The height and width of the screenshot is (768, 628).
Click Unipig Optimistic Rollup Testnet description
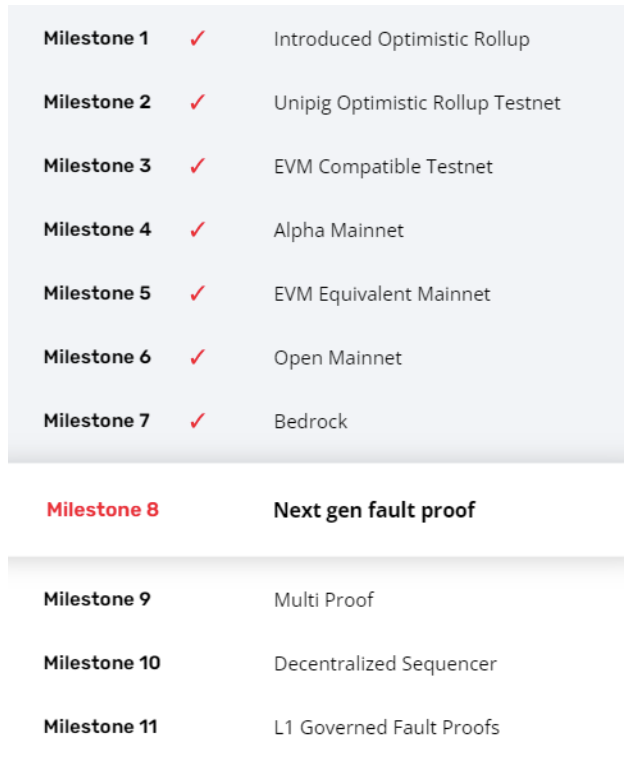[x=417, y=103]
